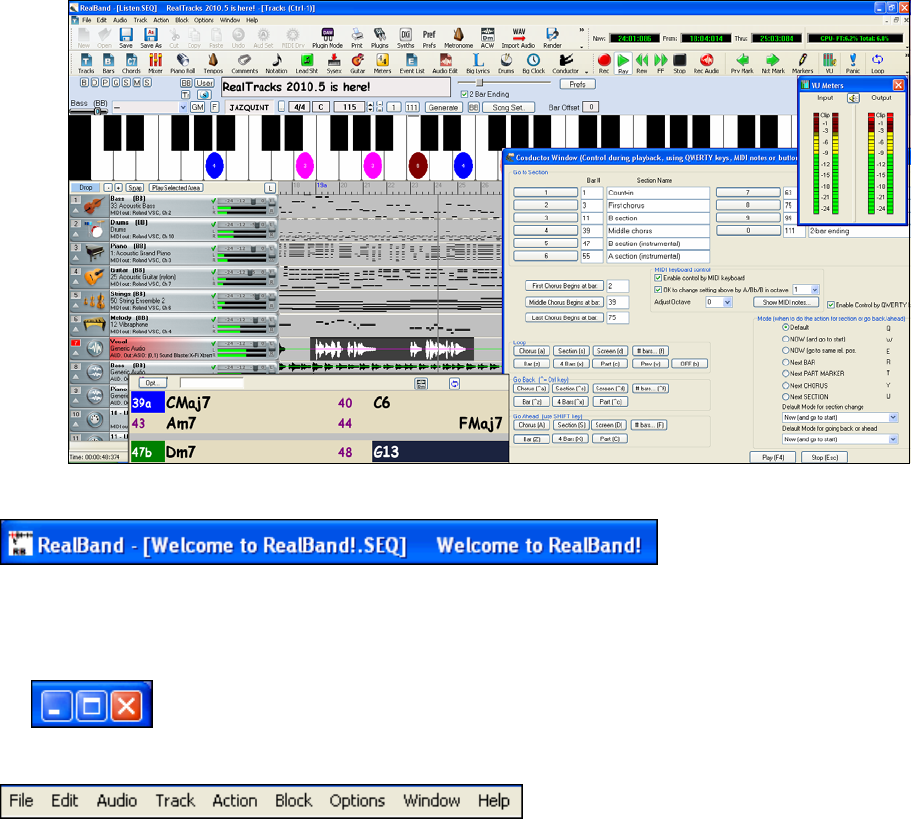
Task: Click the slider thumb above 2 Bar Ending
Action: point(479,83)
